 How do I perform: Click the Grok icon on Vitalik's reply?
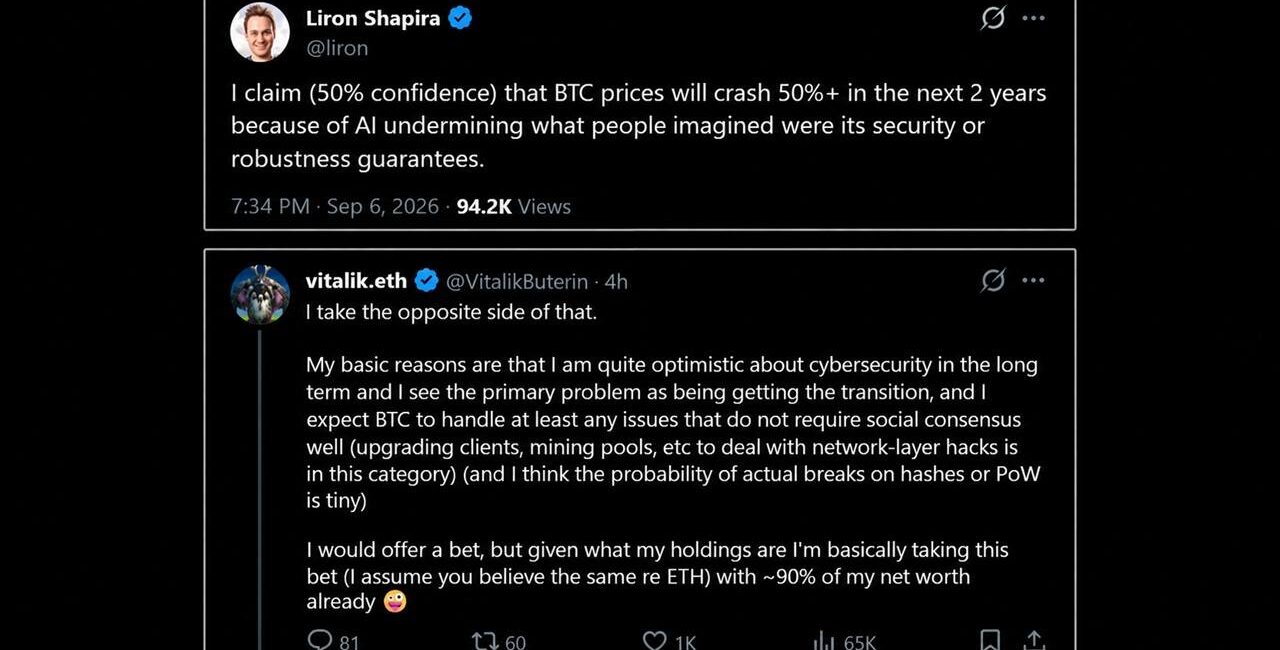pyautogui.click(x=993, y=281)
